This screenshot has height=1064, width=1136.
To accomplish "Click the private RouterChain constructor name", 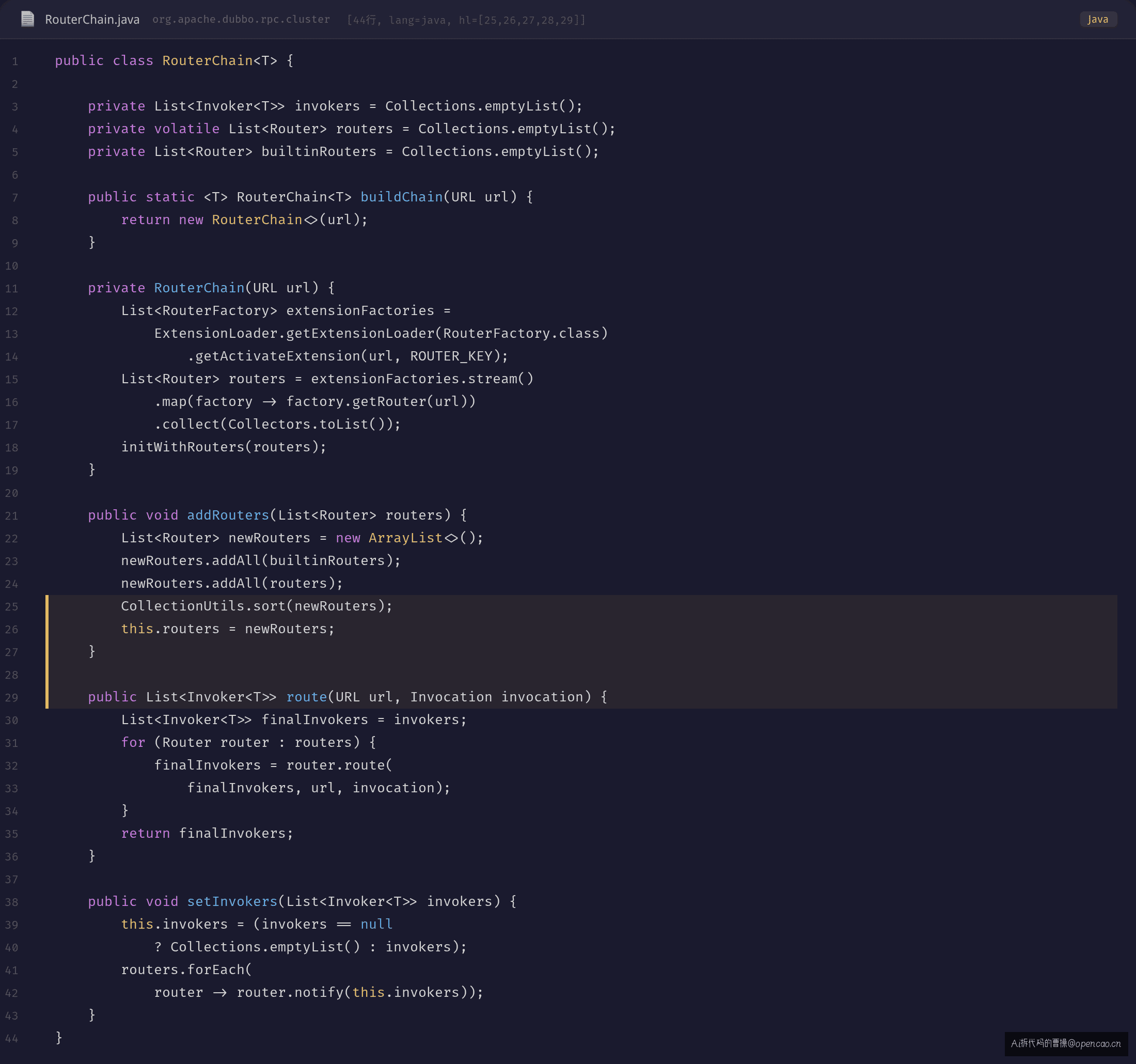I will coord(199,288).
